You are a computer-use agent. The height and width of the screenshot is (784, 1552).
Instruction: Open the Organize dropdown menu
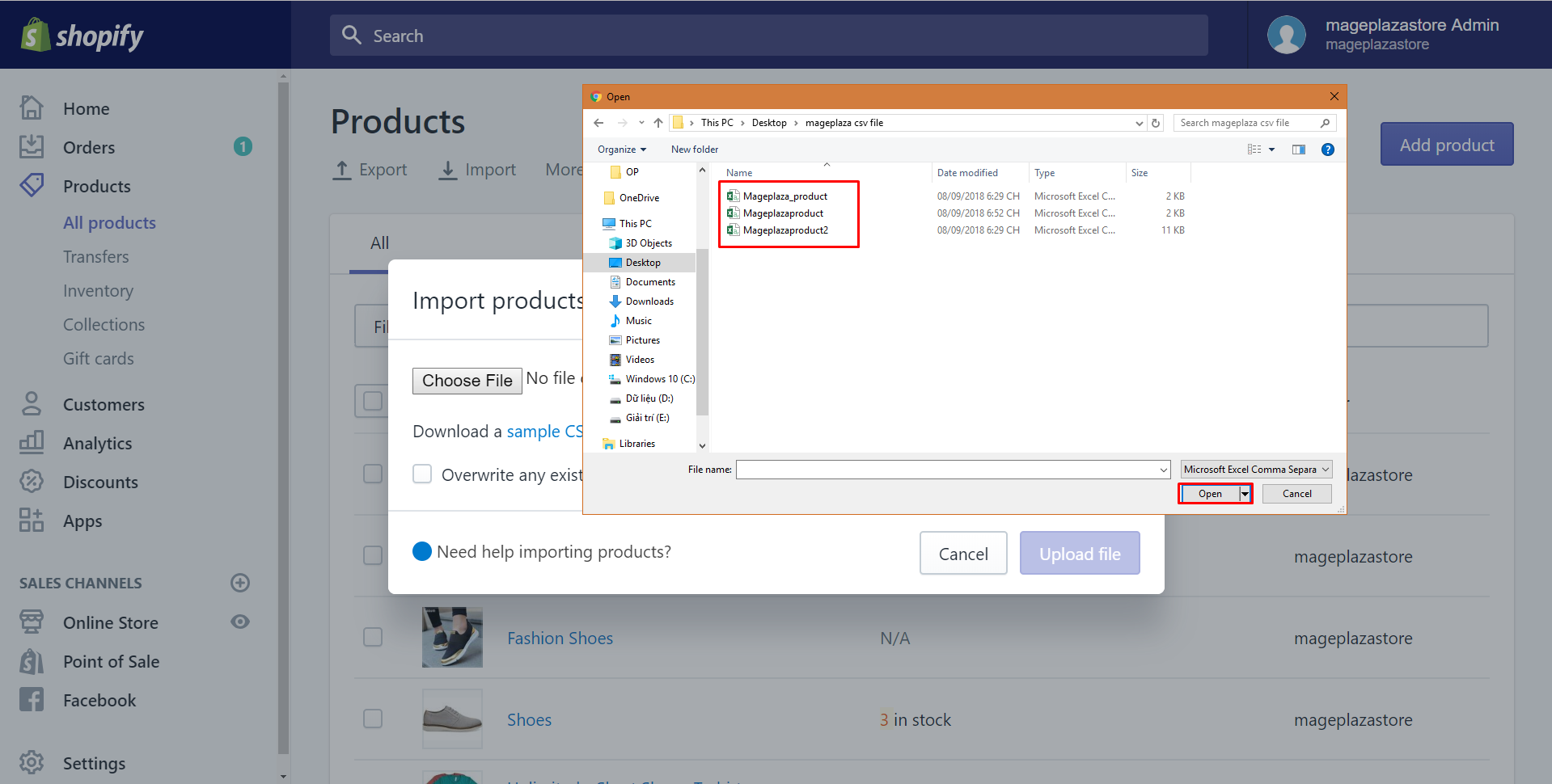(x=622, y=150)
